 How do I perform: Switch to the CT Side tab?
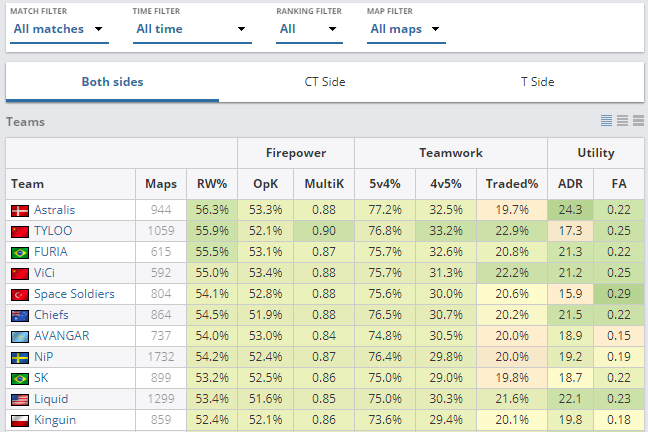tap(325, 82)
